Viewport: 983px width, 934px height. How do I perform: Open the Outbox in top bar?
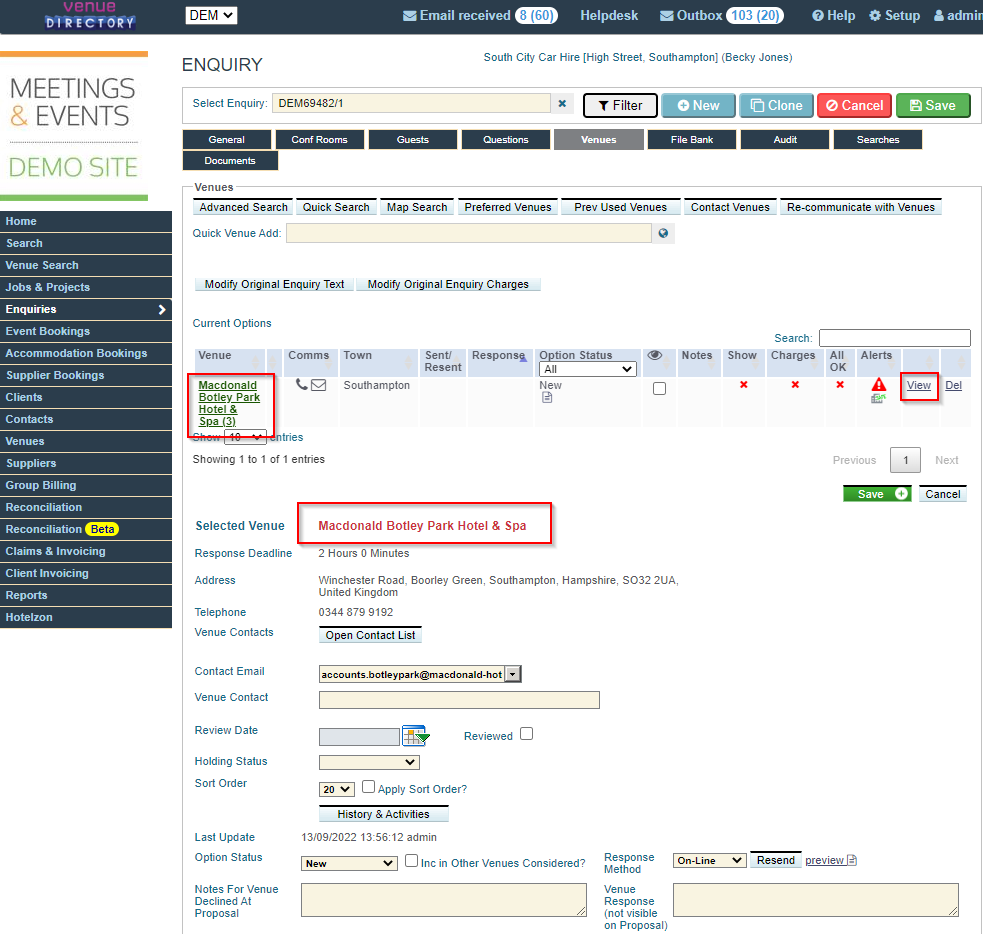click(721, 16)
